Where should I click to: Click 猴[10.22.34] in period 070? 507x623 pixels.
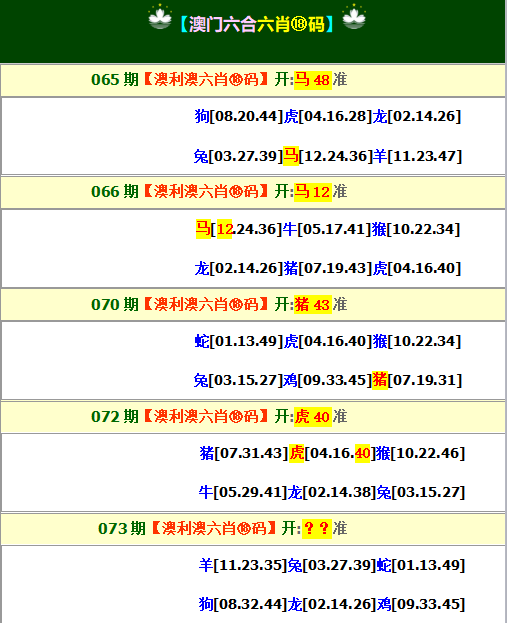pyautogui.click(x=417, y=341)
